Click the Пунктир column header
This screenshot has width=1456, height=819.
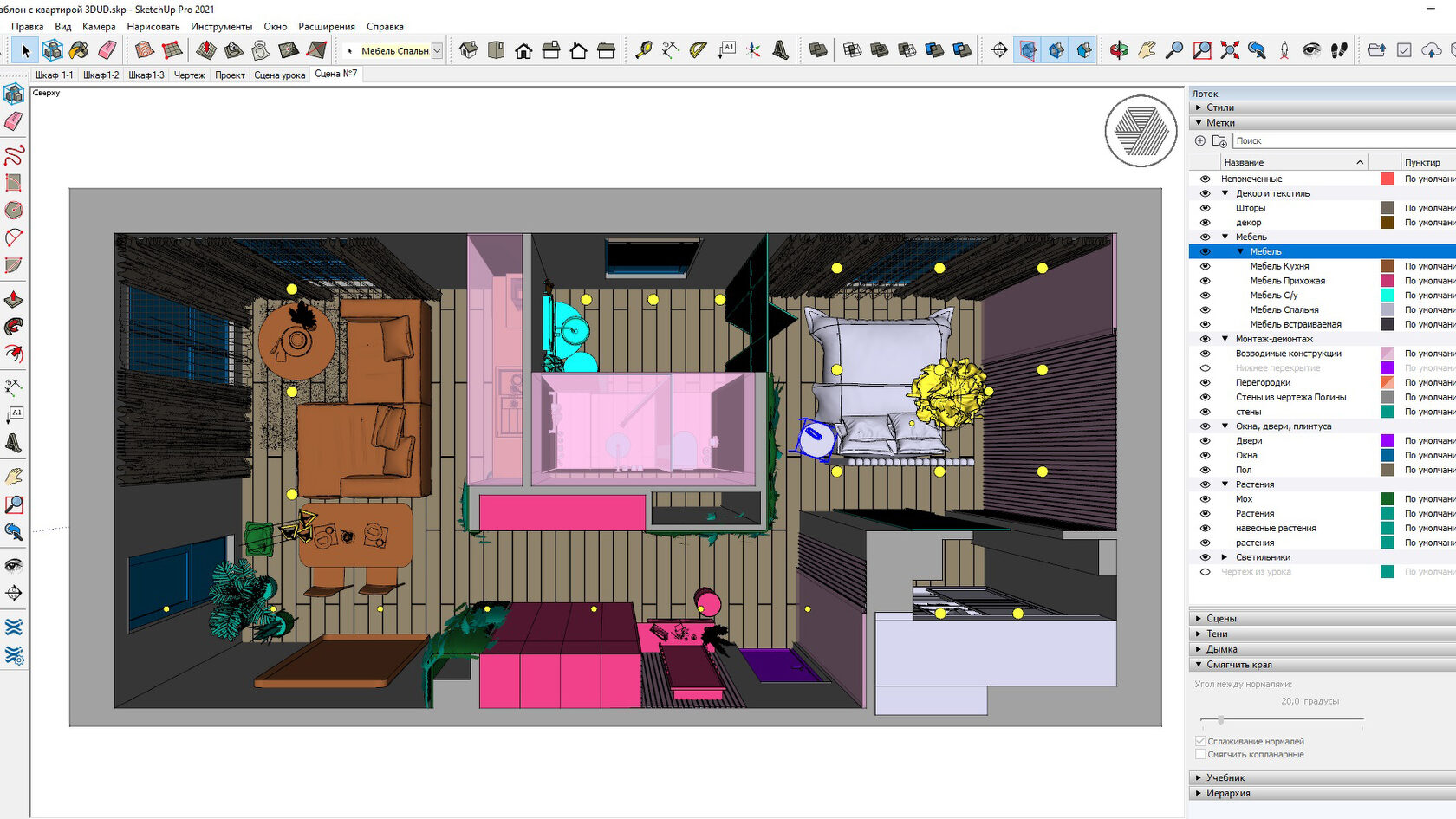(1428, 162)
